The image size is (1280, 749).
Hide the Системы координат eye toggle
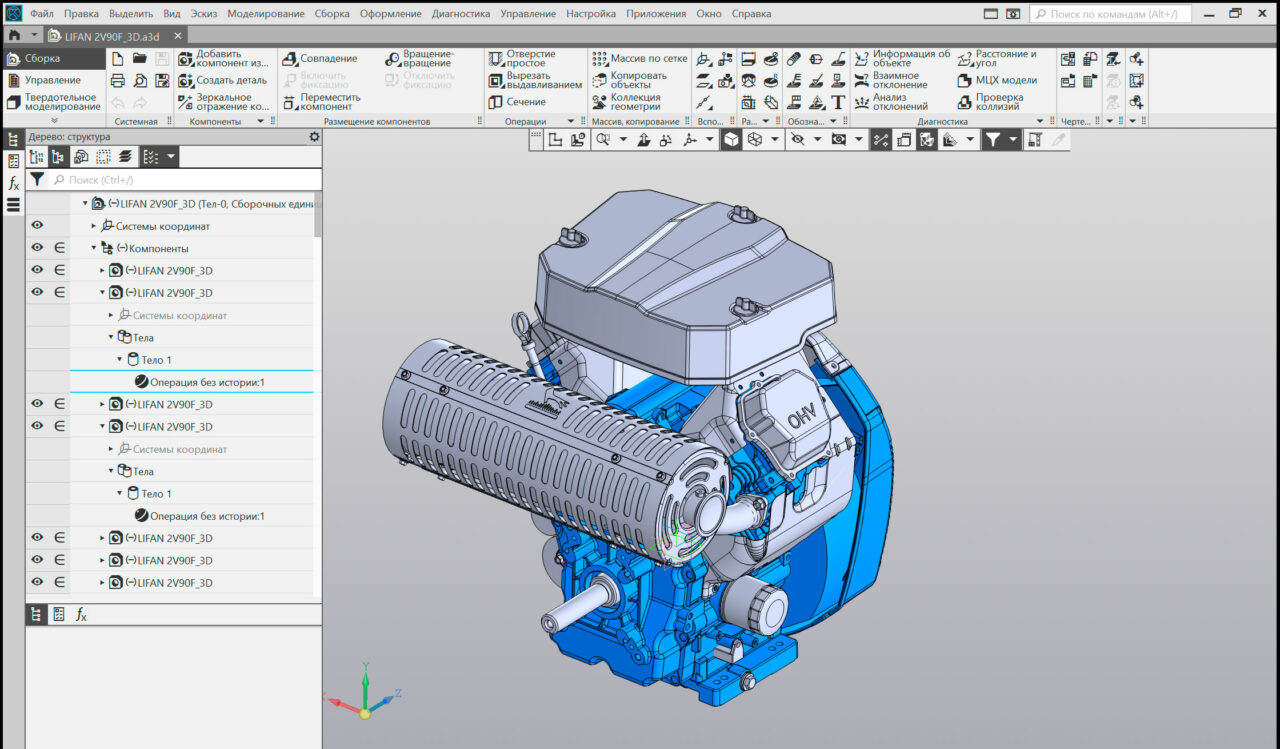point(37,226)
